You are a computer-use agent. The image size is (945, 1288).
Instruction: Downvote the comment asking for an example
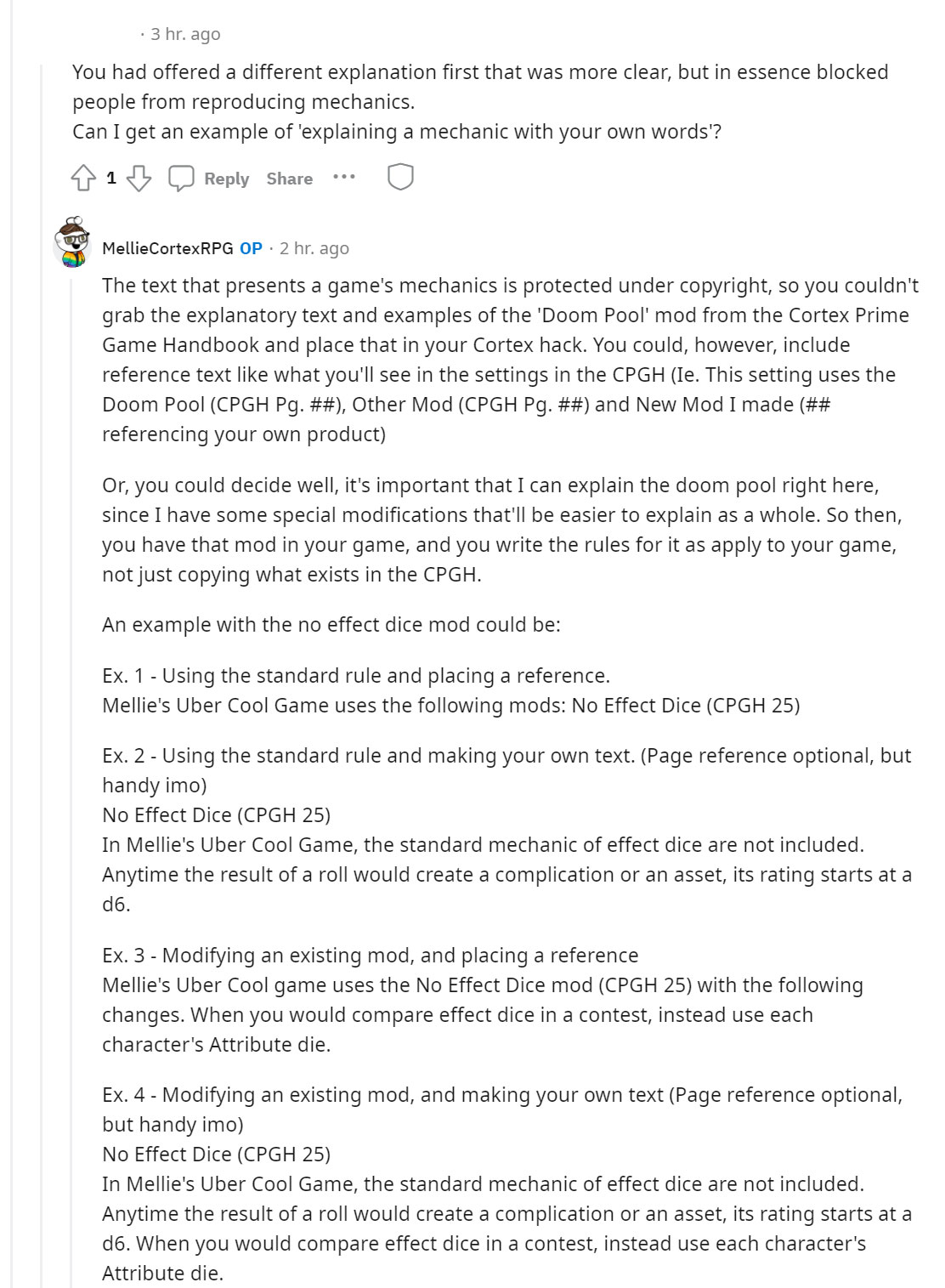(139, 179)
